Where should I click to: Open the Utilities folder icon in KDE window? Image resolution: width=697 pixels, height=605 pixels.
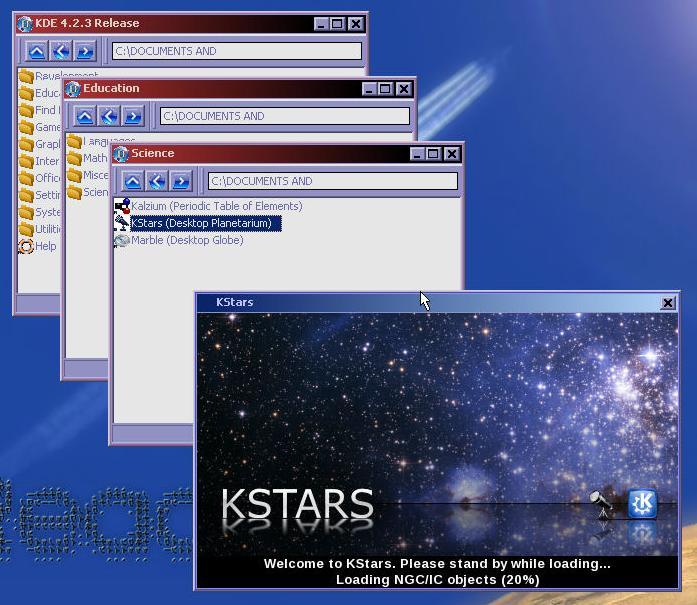(26, 229)
